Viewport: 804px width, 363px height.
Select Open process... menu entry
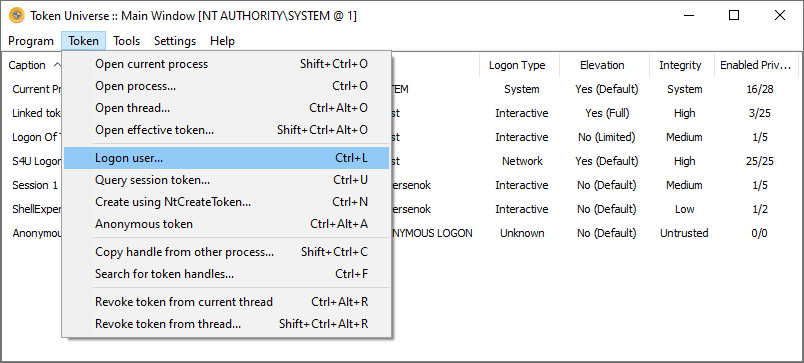[x=227, y=86]
